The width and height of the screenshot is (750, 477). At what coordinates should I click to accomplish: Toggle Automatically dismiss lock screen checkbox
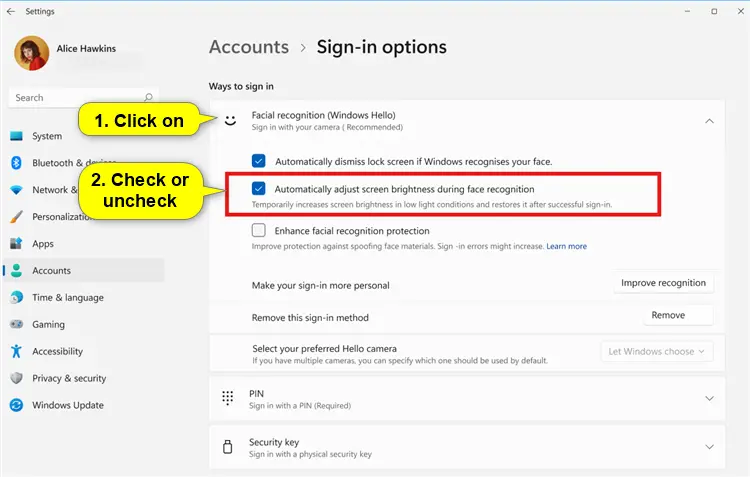259,161
